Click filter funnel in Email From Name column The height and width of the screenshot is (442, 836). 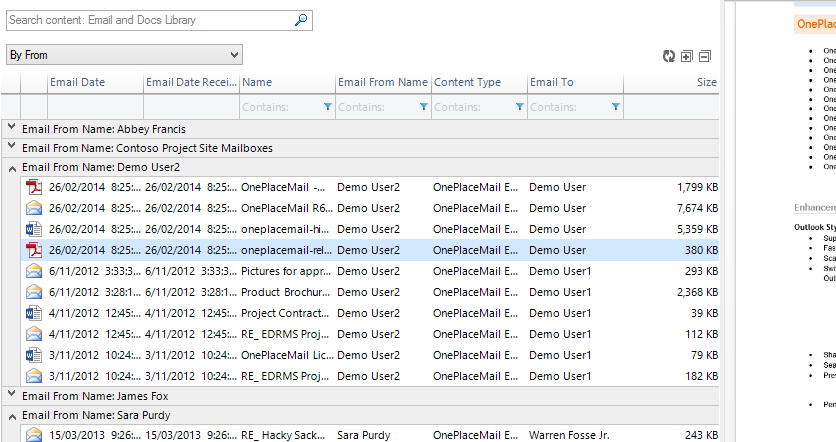(423, 106)
